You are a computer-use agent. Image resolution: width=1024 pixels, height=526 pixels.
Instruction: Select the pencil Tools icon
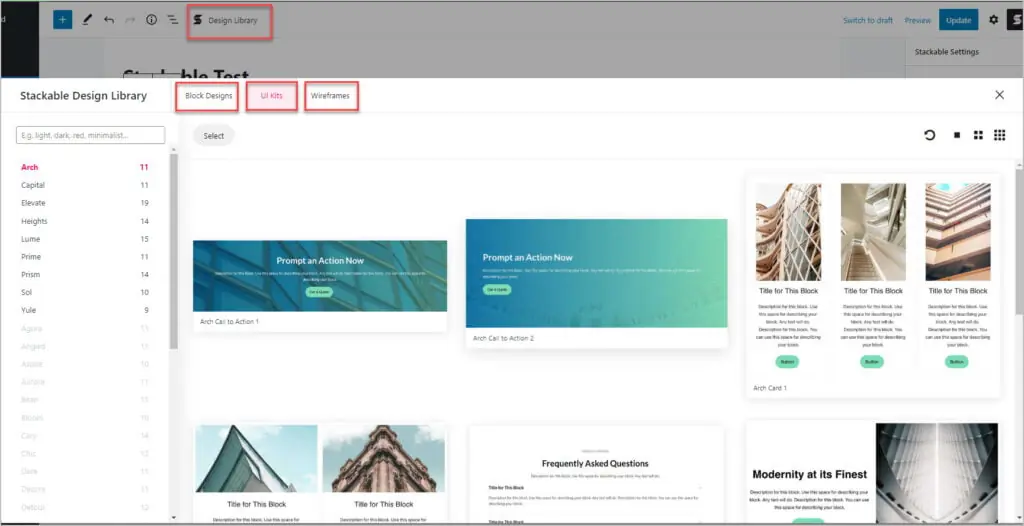coord(87,20)
